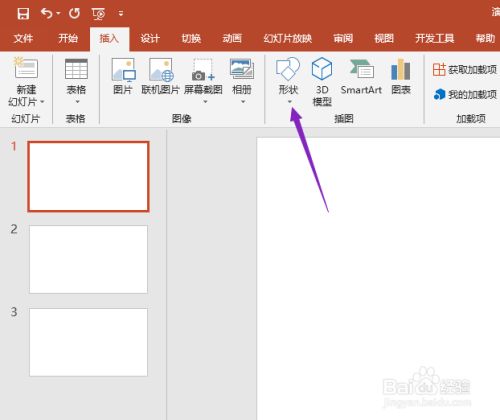
Task: Select slide 3 thumbnail
Action: click(x=88, y=342)
